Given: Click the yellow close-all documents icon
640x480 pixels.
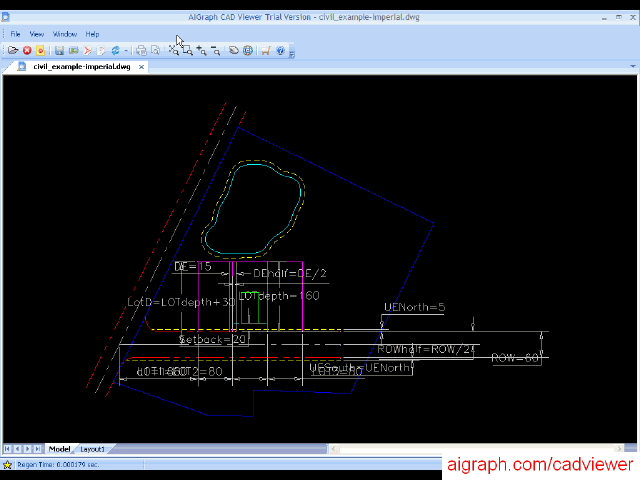Looking at the screenshot, I should click(40, 51).
